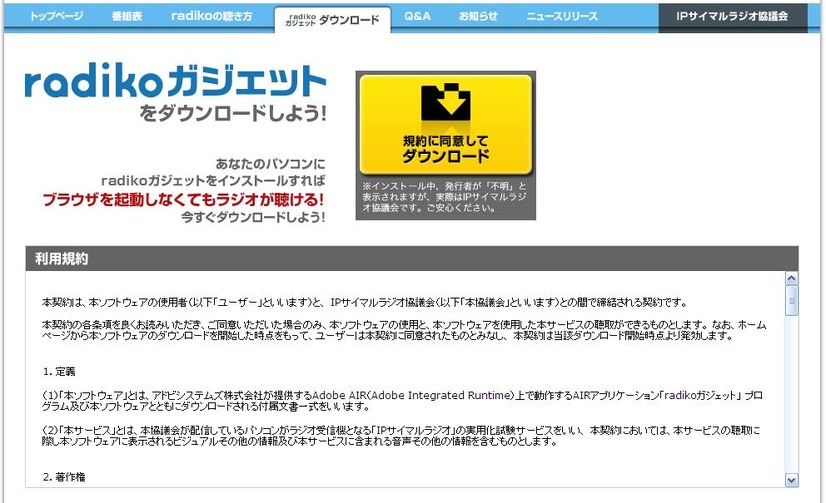Click the yellow 規約に同意してダウンロード button

click(x=446, y=124)
